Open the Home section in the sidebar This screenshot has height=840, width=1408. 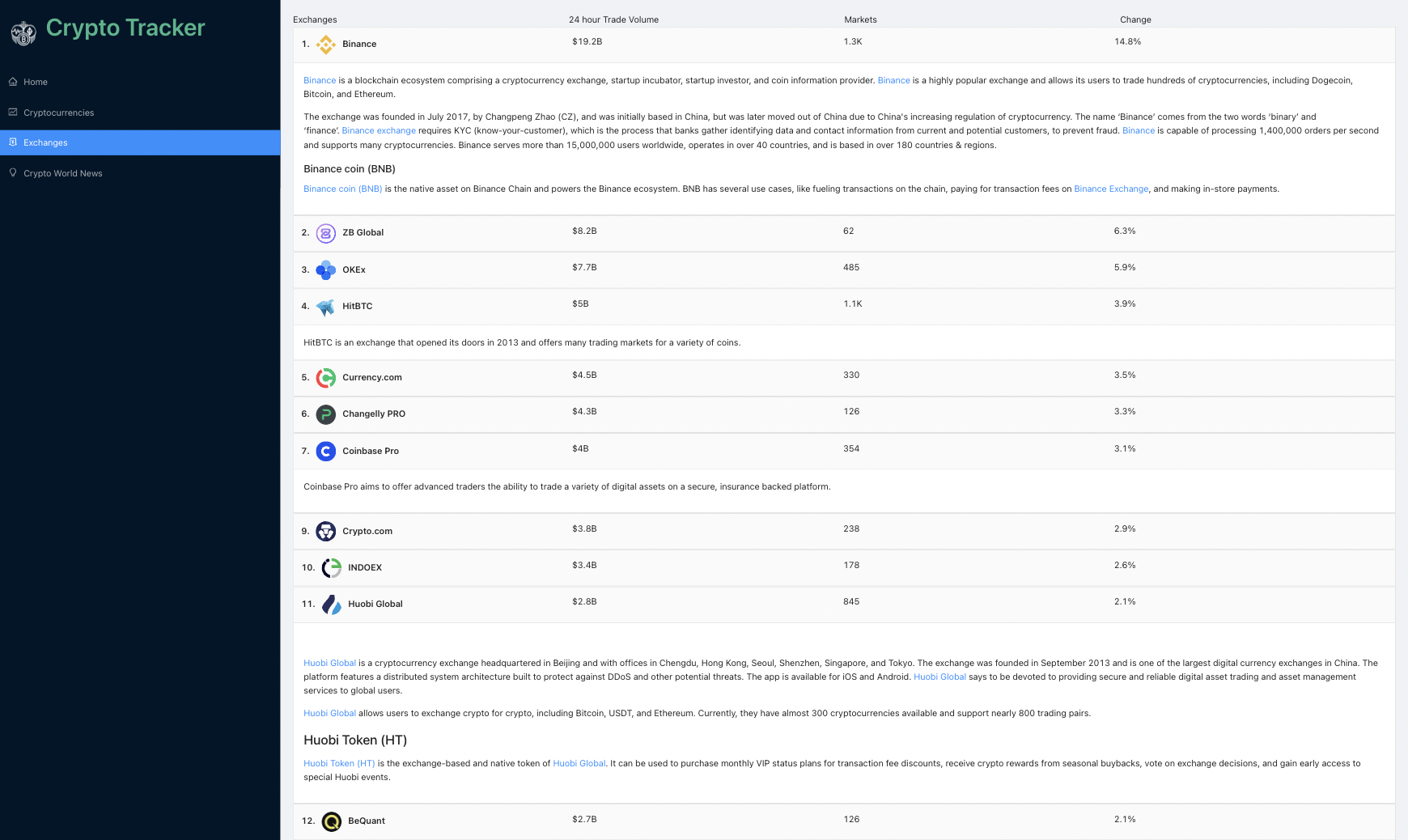[x=36, y=82]
